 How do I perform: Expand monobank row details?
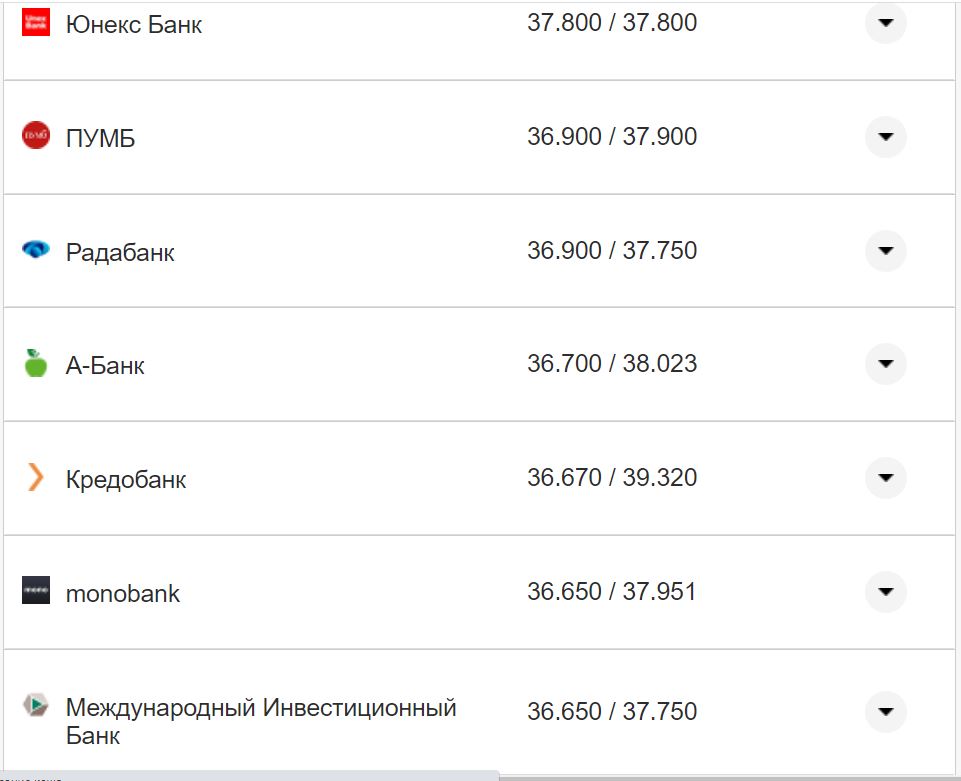tap(884, 592)
